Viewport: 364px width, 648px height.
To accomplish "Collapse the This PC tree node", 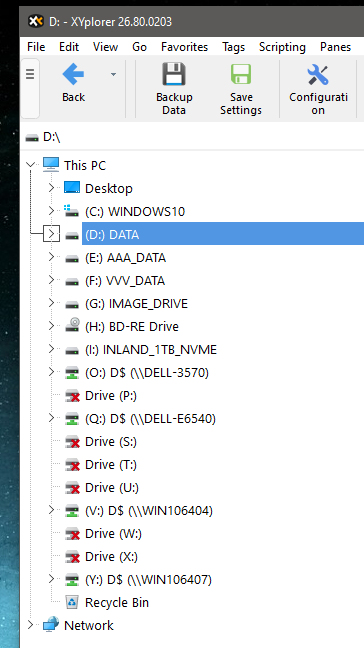I will coord(30,165).
